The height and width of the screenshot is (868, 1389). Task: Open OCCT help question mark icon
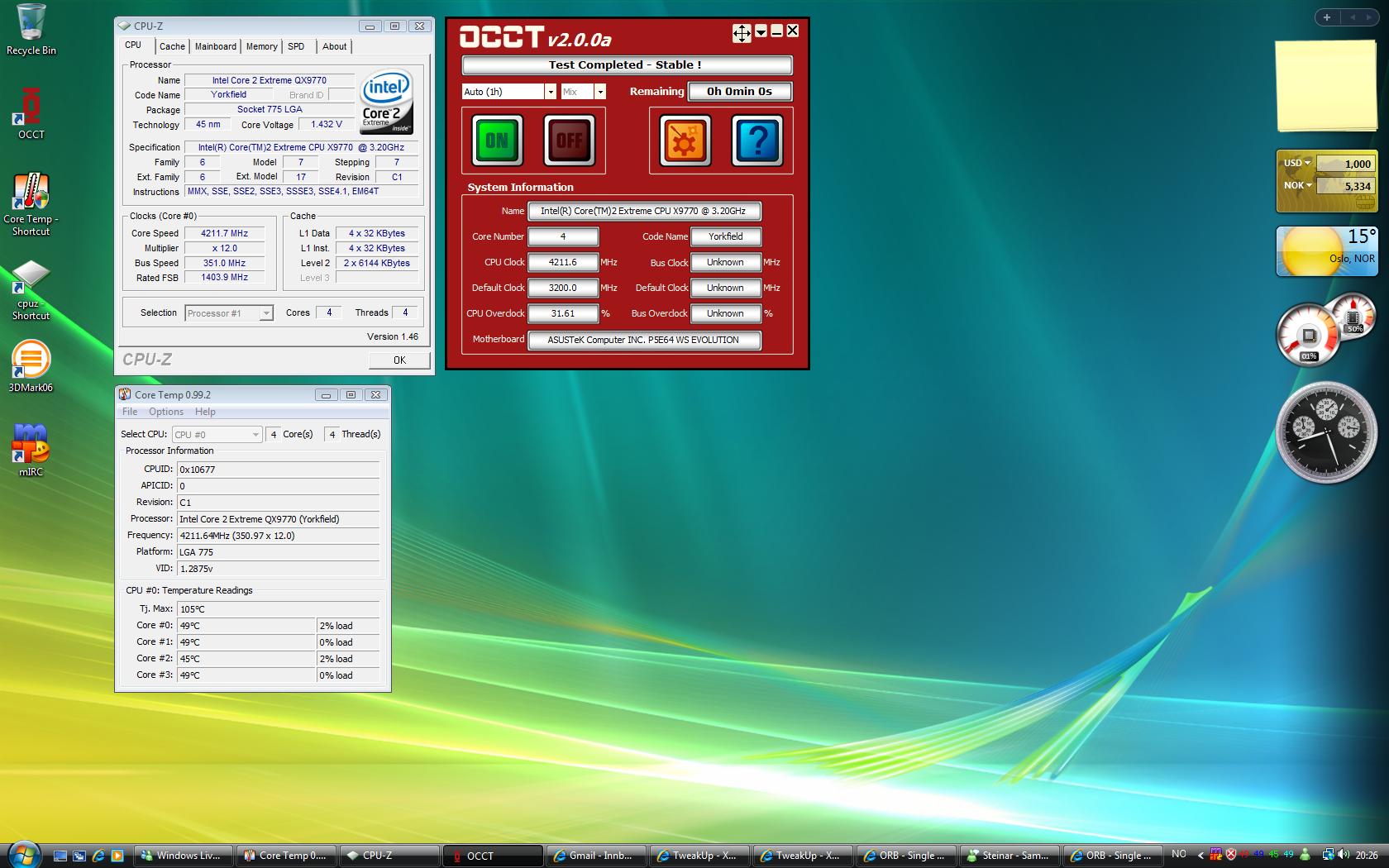pos(757,141)
